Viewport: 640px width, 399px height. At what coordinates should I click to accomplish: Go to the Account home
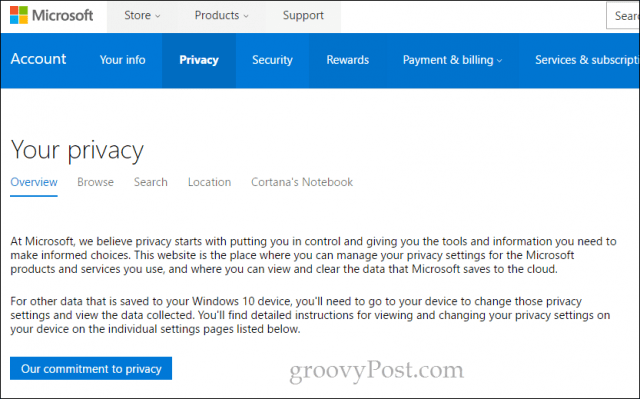click(38, 59)
